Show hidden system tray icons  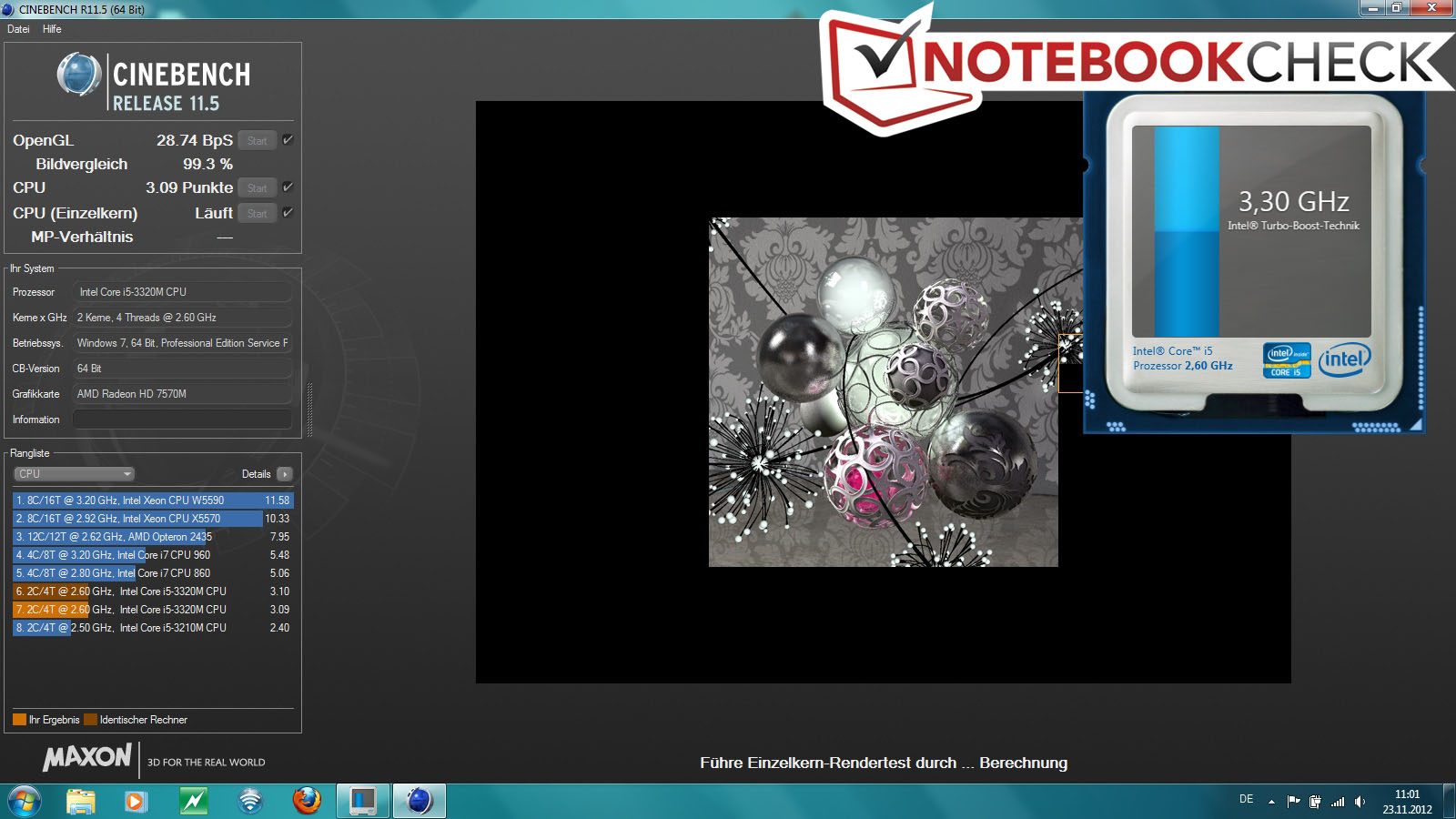[x=1271, y=802]
